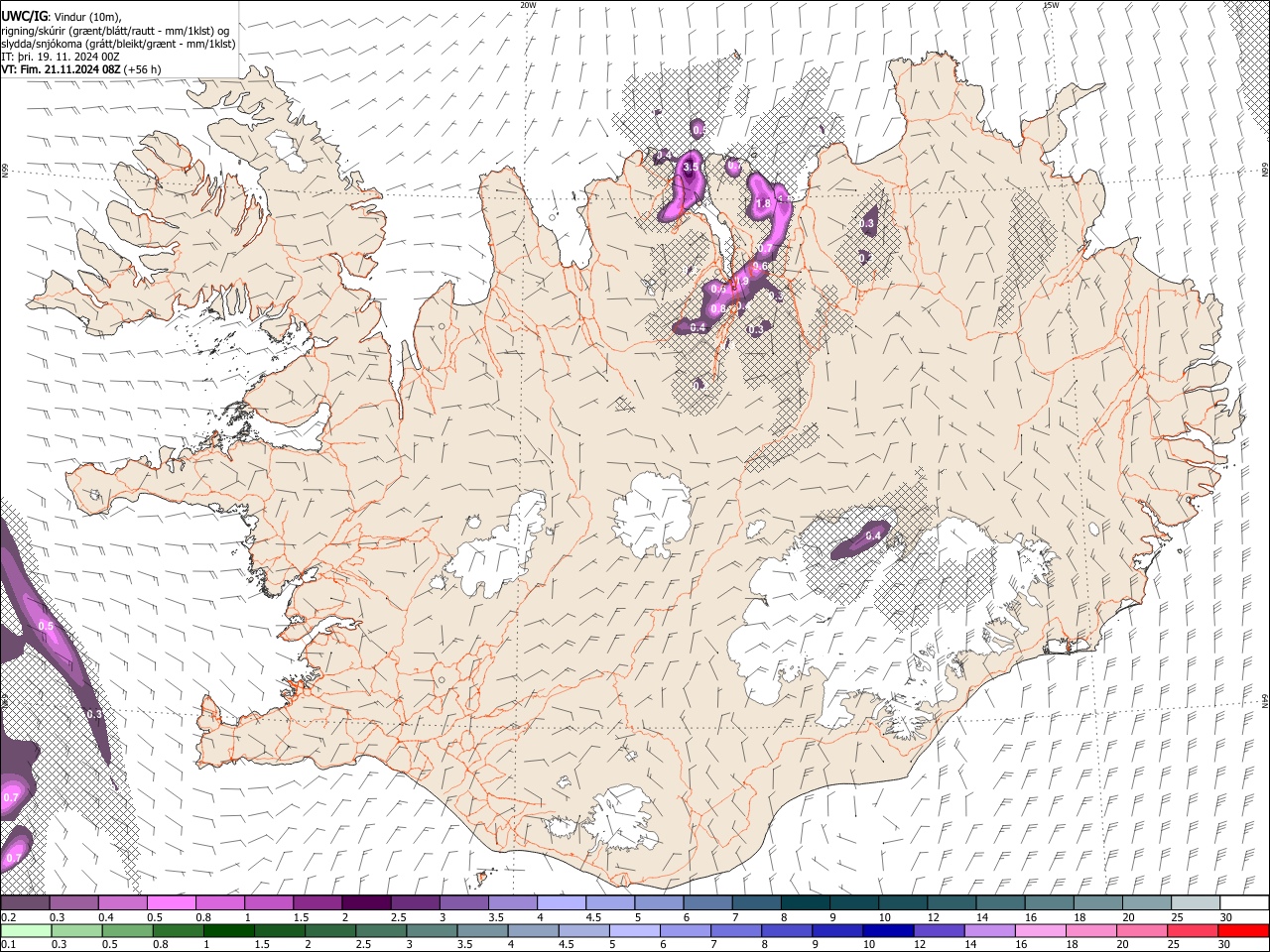Pick the royal blue swatch labeled 8 in the lower legend row
This screenshot has height=952, width=1270.
(785, 930)
